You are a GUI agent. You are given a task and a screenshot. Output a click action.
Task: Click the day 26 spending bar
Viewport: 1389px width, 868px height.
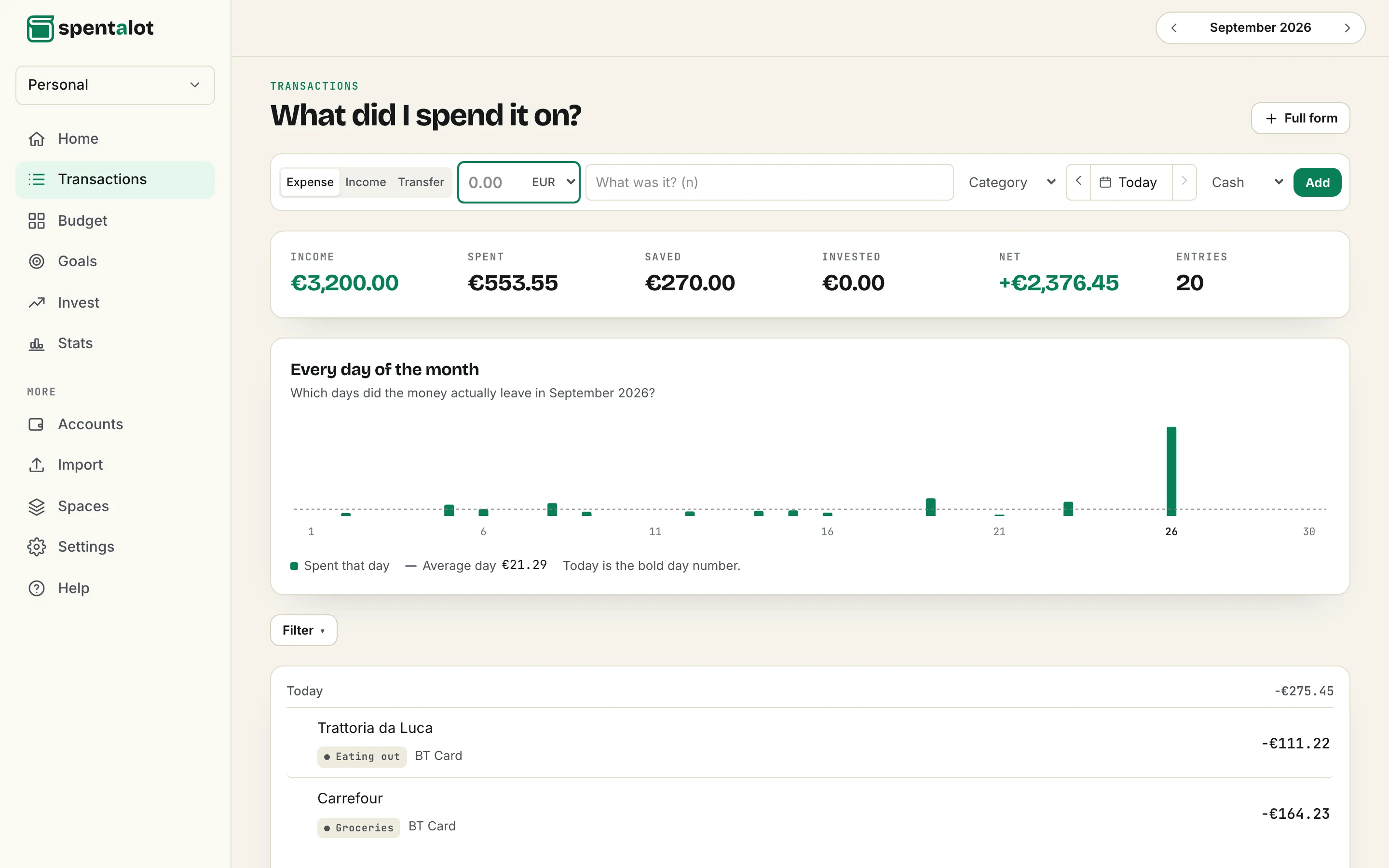pyautogui.click(x=1171, y=471)
